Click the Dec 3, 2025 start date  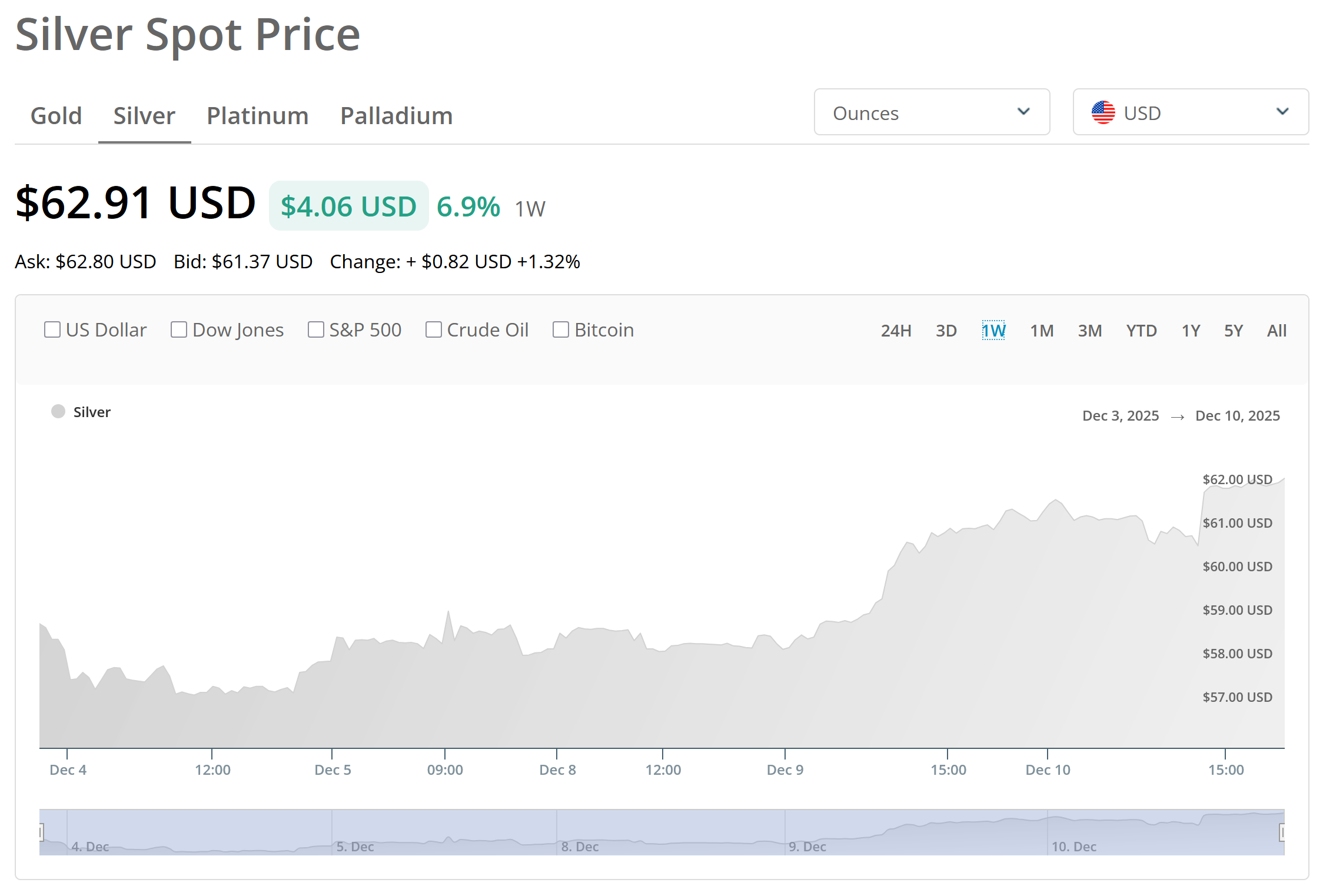(x=1120, y=416)
